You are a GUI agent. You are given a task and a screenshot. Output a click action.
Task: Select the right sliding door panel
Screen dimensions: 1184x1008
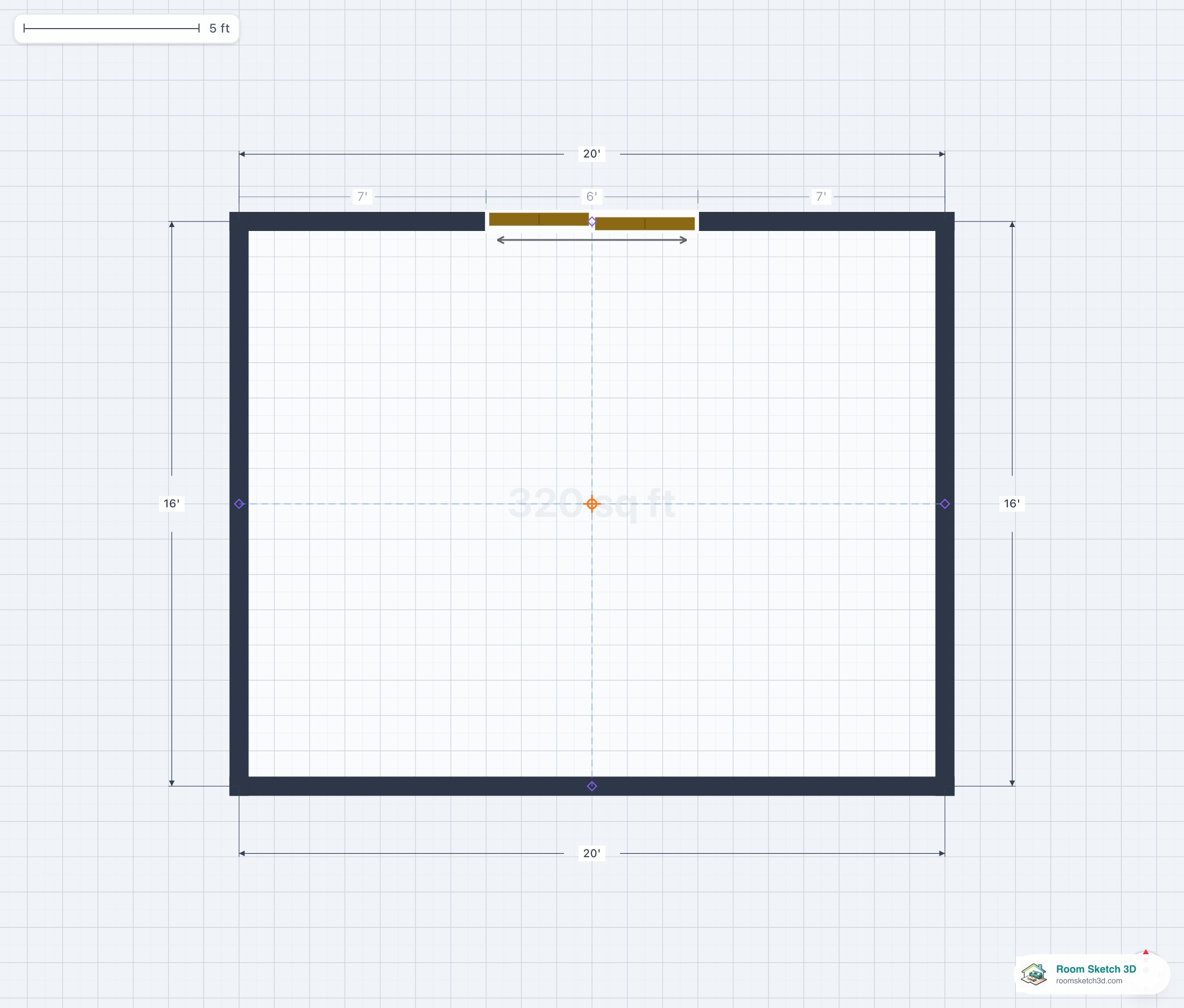coord(645,224)
